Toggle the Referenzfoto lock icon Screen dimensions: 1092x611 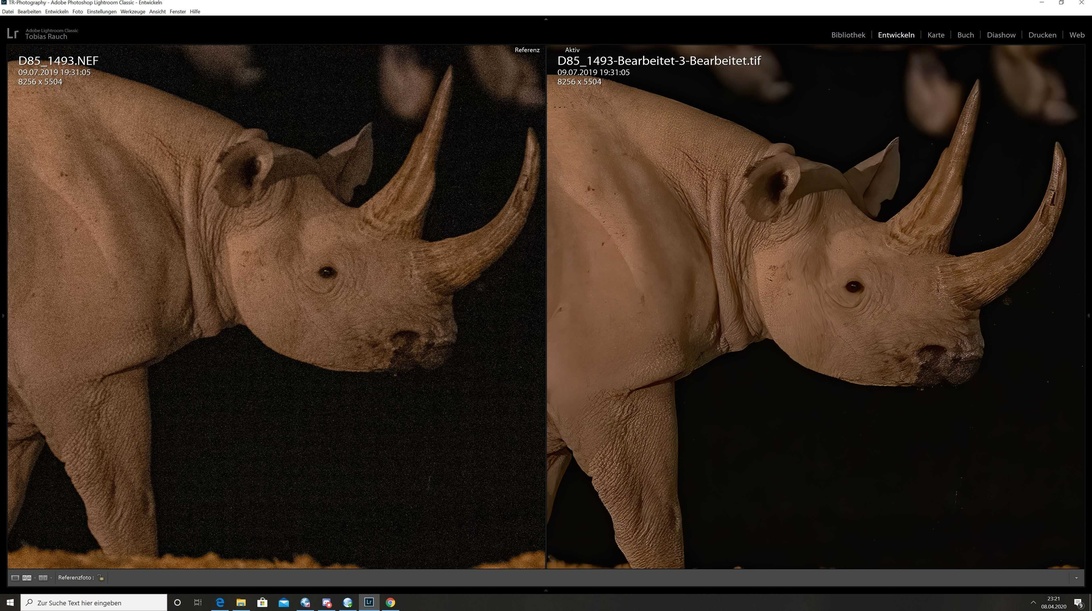(101, 578)
